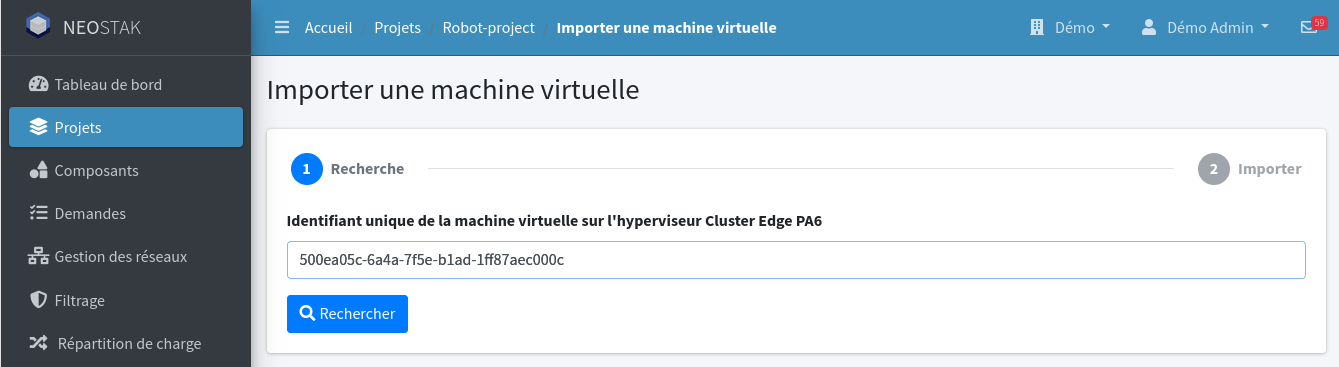Screen dimensions: 1339x367
Task: Click the Composants shapes icon
Action: pyautogui.click(x=38, y=170)
